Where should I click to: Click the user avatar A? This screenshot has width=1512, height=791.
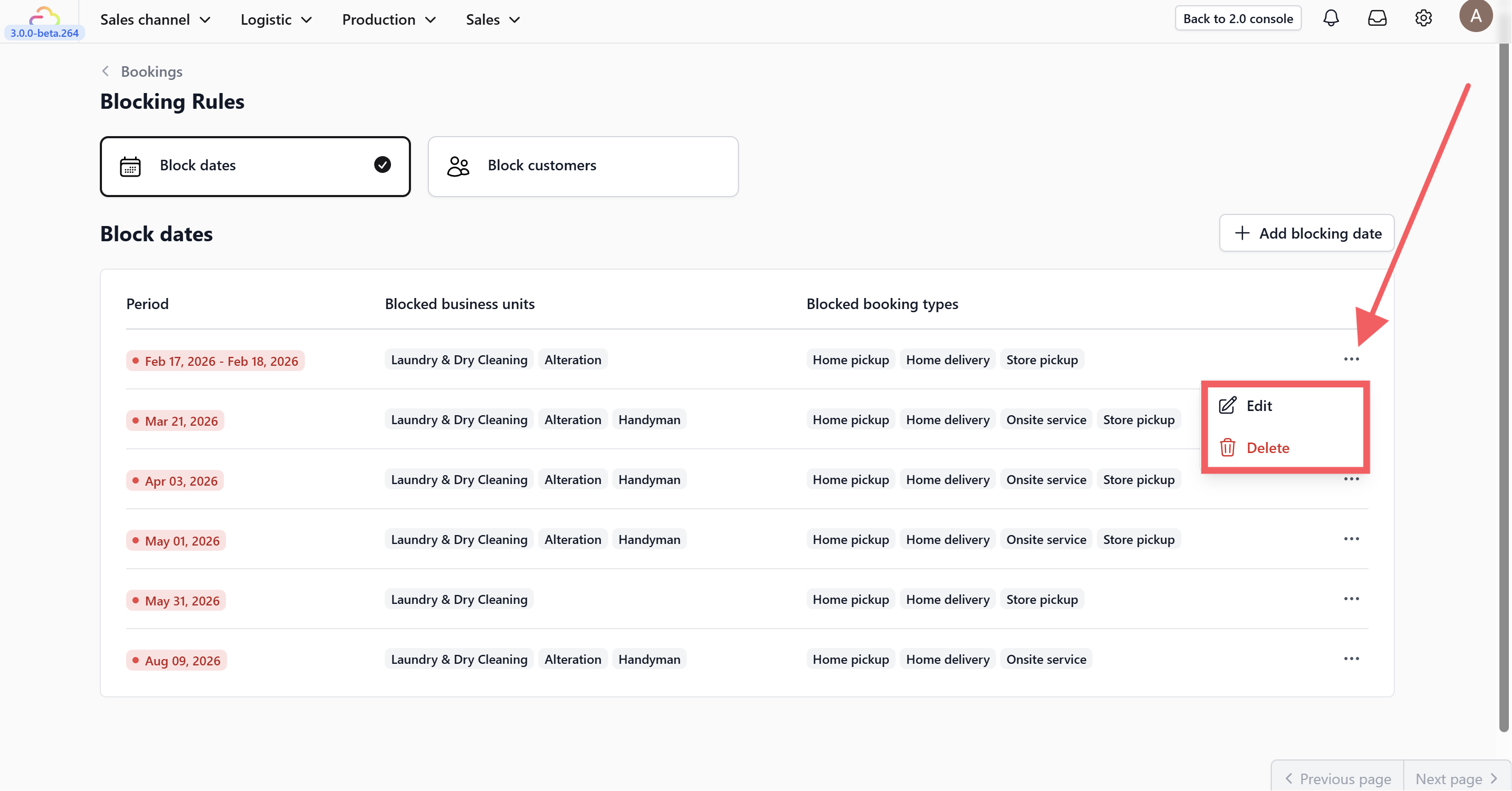[1476, 16]
